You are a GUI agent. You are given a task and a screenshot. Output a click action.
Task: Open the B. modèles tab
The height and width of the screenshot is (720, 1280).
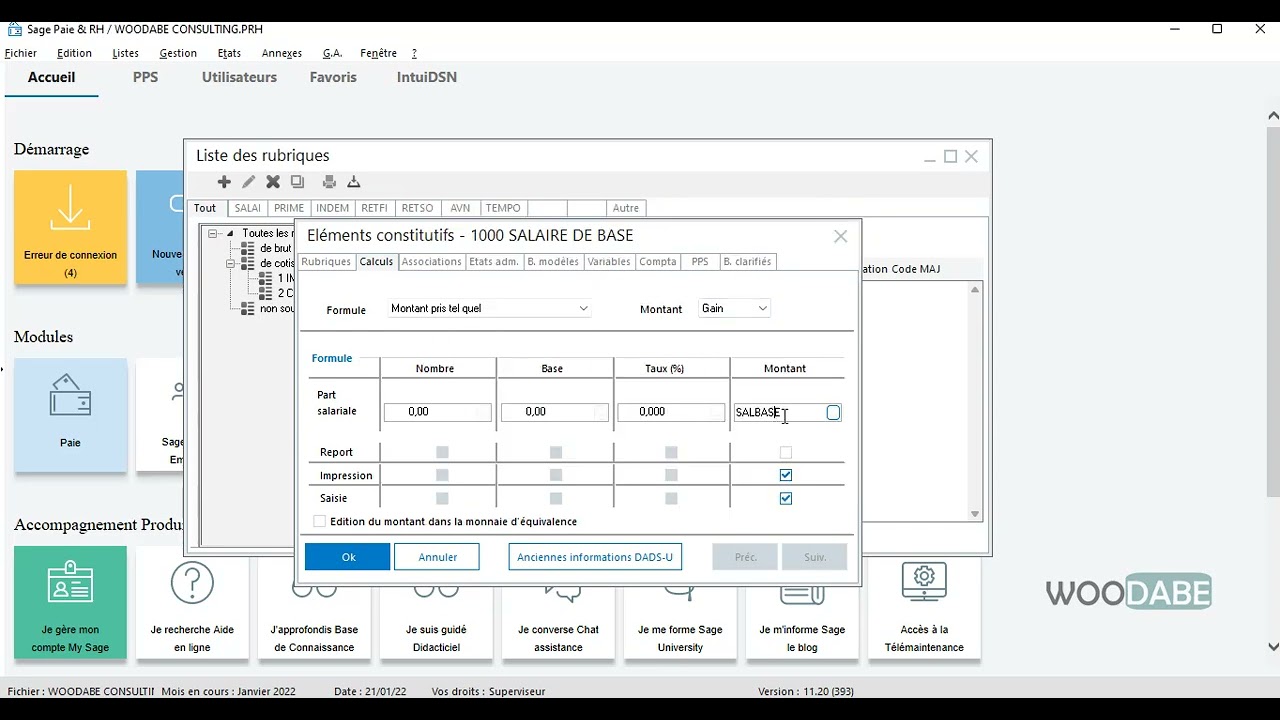(553, 262)
